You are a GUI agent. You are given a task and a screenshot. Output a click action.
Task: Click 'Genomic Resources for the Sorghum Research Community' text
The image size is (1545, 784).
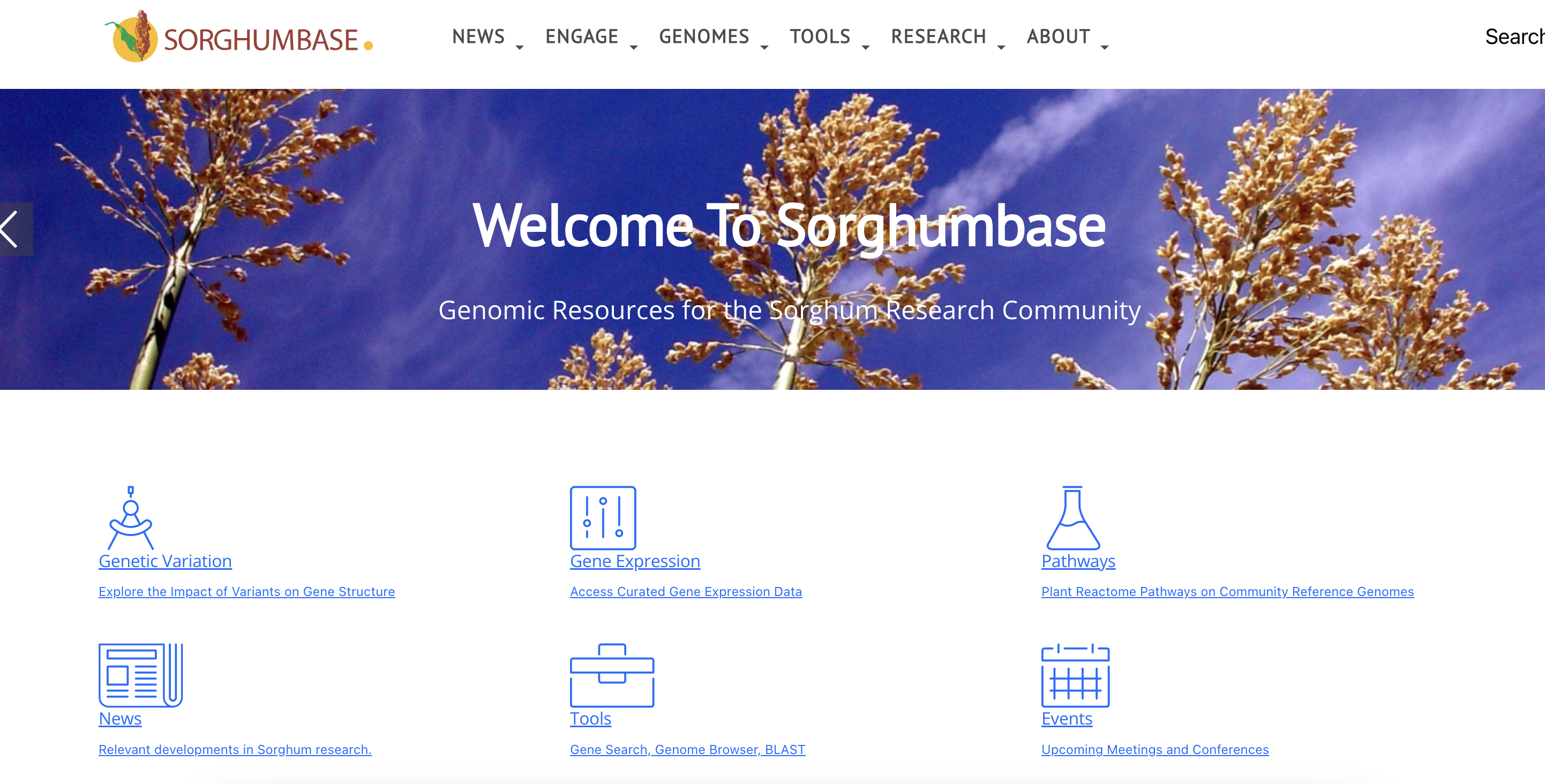pos(789,311)
